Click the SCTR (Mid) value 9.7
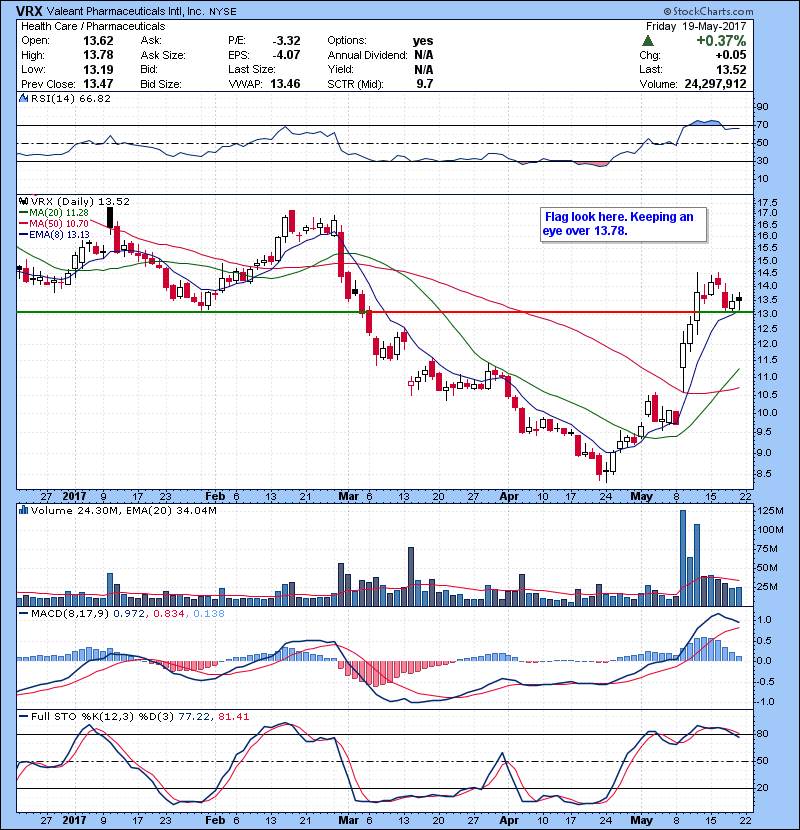The height and width of the screenshot is (830, 800). [425, 84]
